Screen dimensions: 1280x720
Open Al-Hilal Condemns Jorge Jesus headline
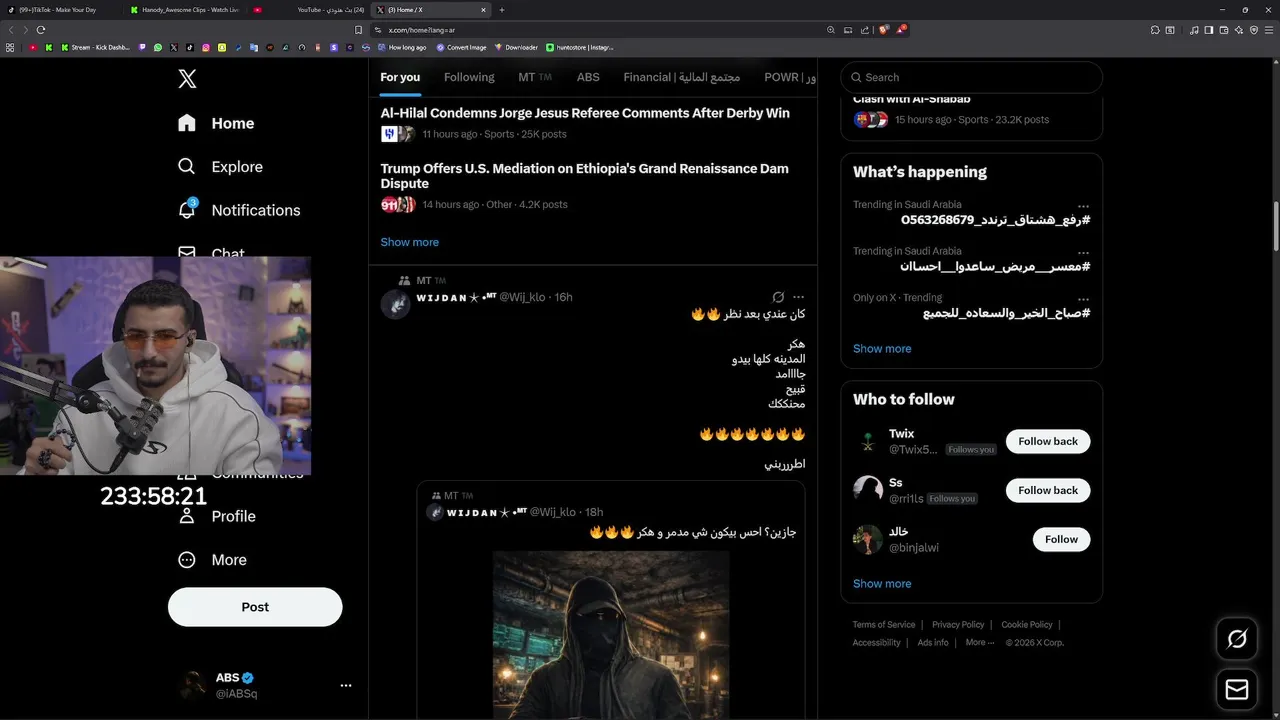pyautogui.click(x=585, y=113)
